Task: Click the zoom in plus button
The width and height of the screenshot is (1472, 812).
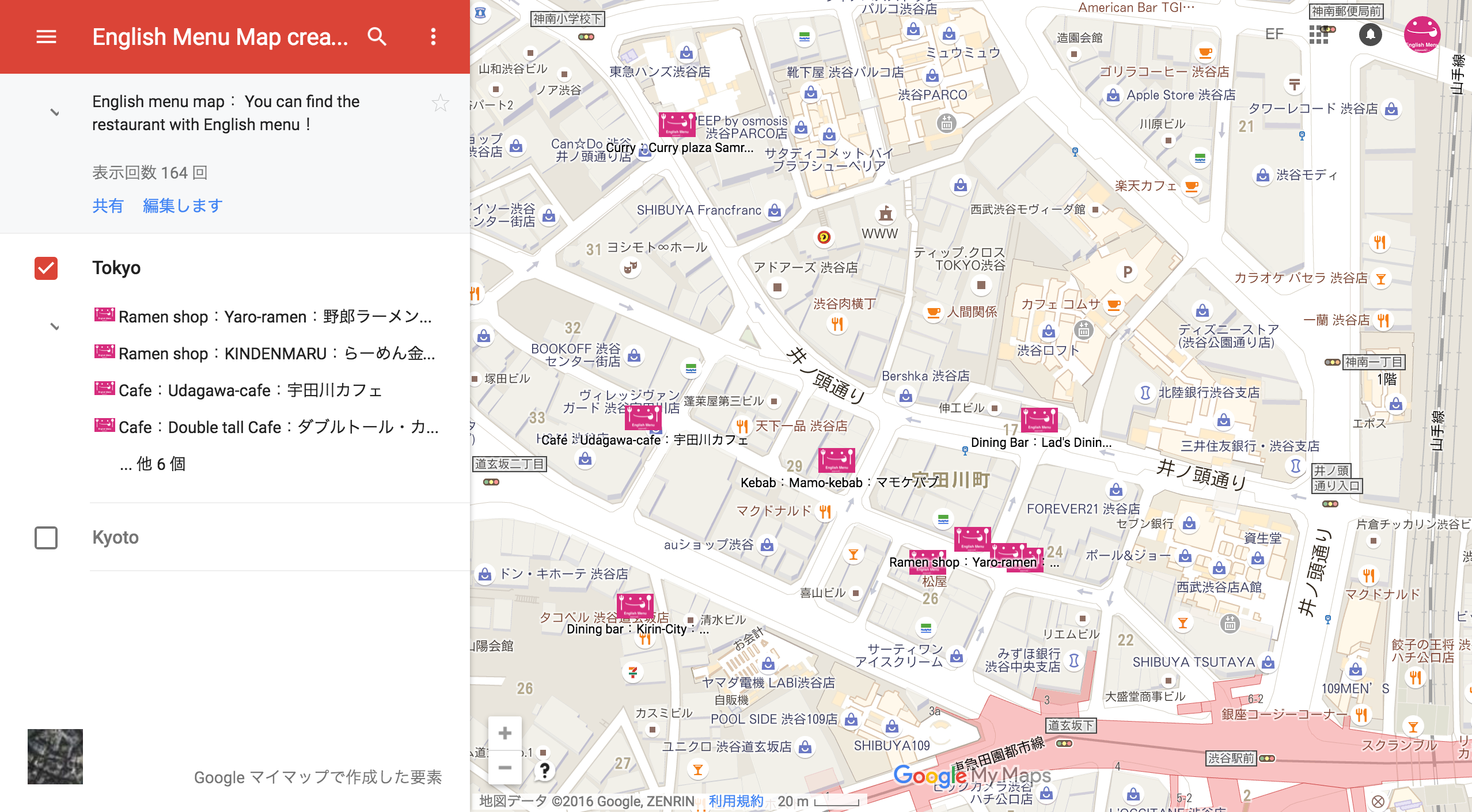Action: 504,733
